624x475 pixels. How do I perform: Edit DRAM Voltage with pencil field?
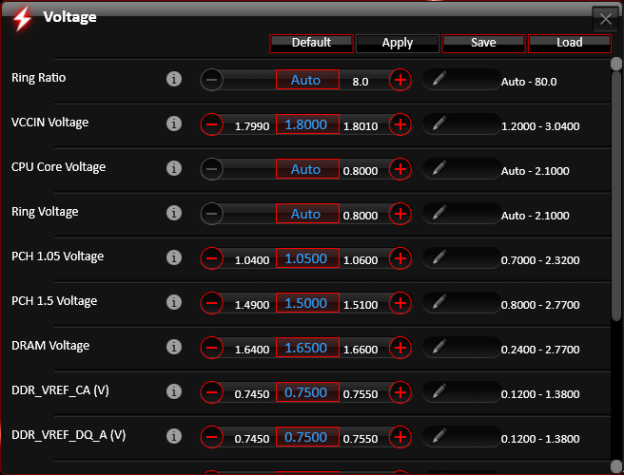pos(461,347)
